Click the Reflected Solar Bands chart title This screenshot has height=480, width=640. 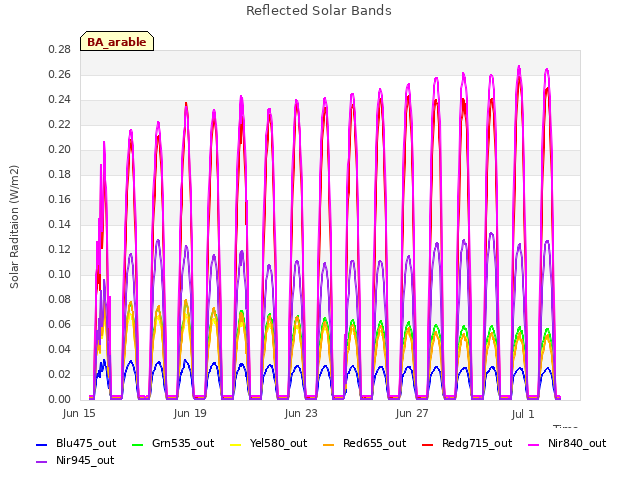319,11
